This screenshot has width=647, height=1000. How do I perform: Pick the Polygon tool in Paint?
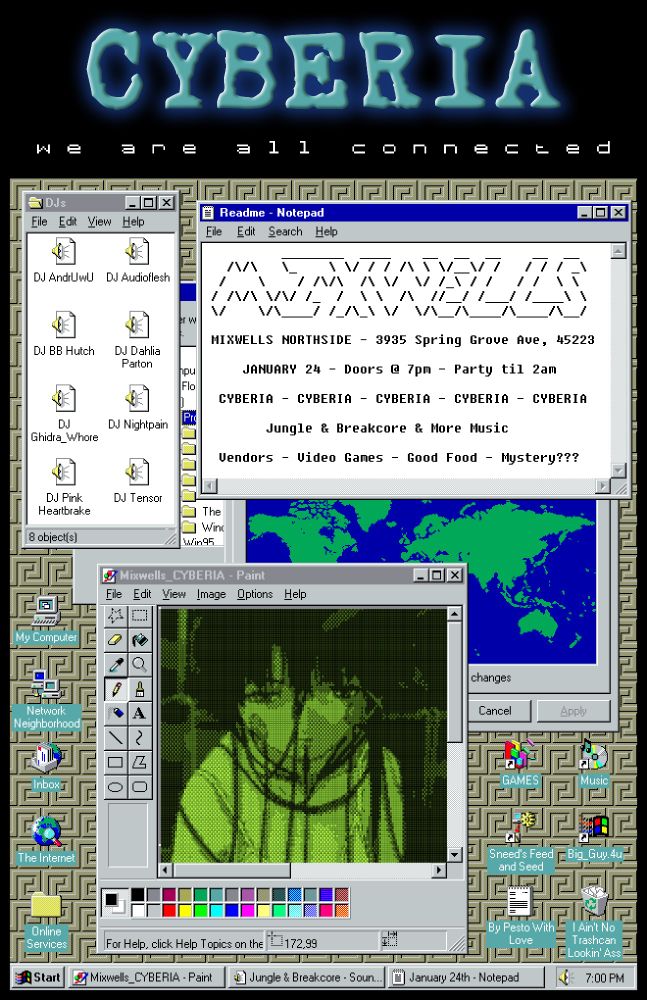point(140,762)
